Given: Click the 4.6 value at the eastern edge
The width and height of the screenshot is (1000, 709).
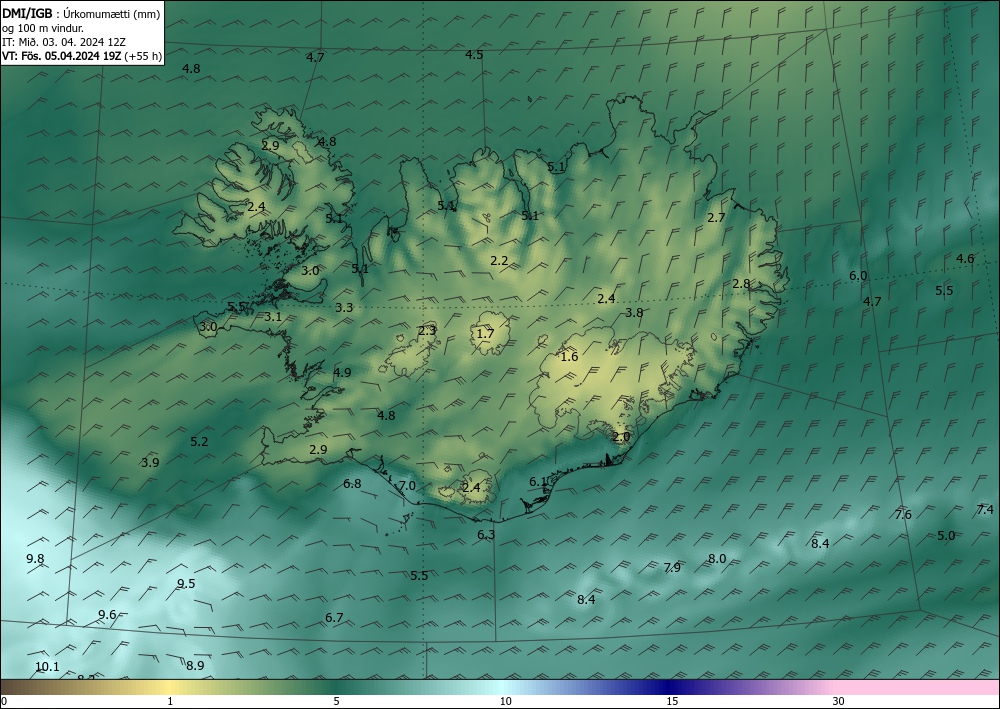Looking at the screenshot, I should (965, 258).
